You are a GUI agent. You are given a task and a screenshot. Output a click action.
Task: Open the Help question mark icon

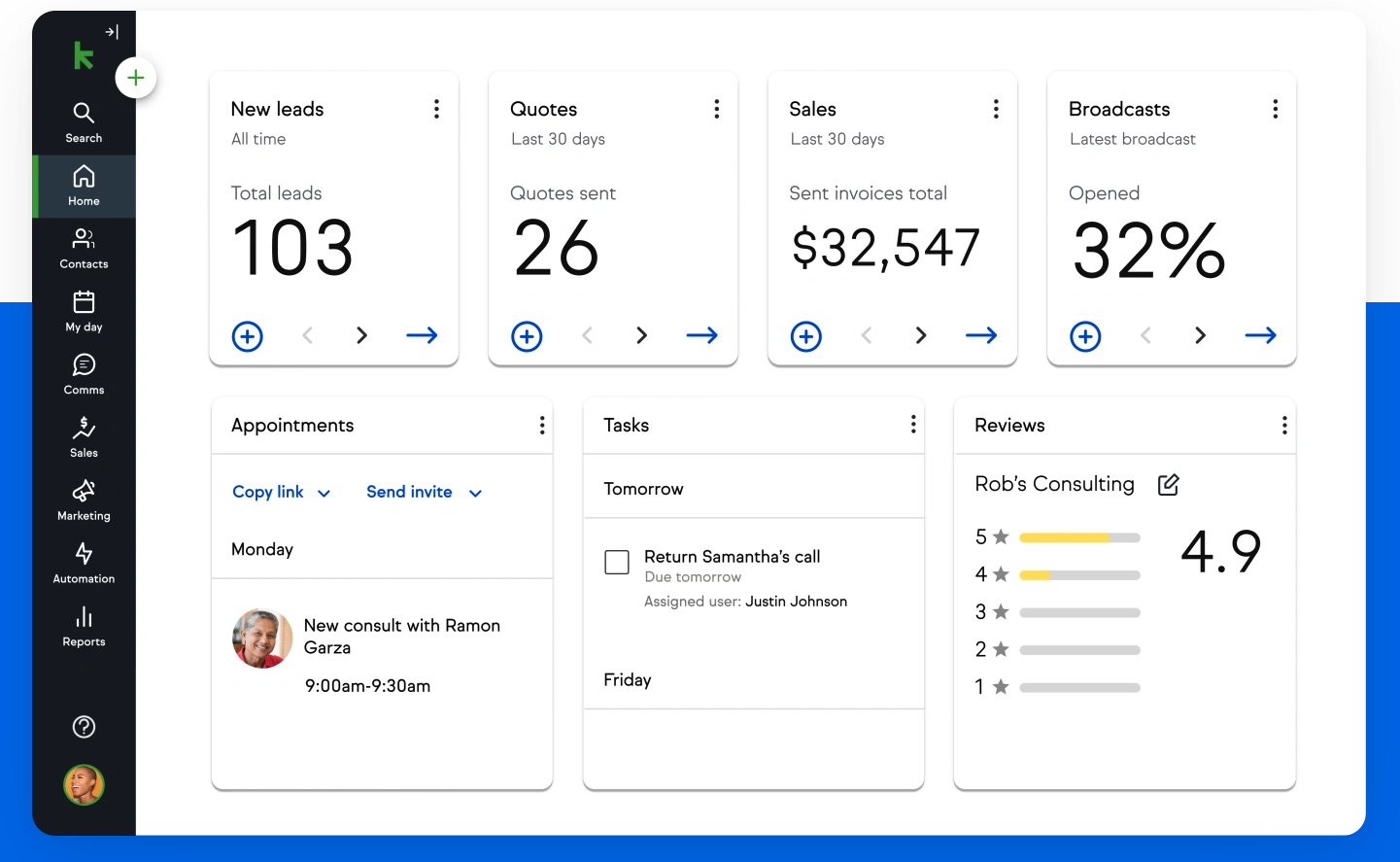click(x=84, y=726)
